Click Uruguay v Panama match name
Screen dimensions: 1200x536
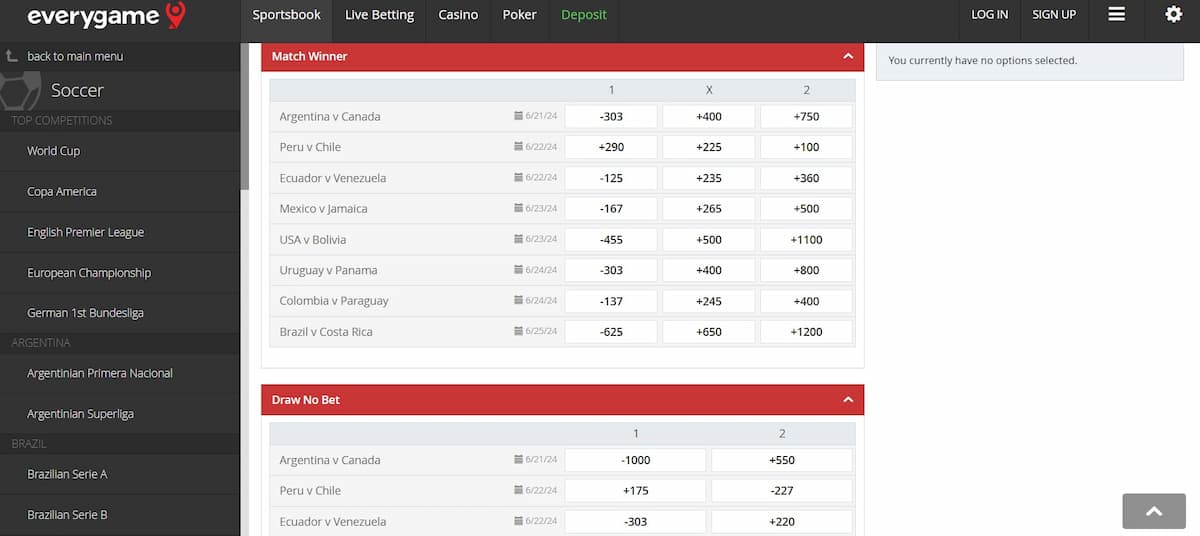329,270
